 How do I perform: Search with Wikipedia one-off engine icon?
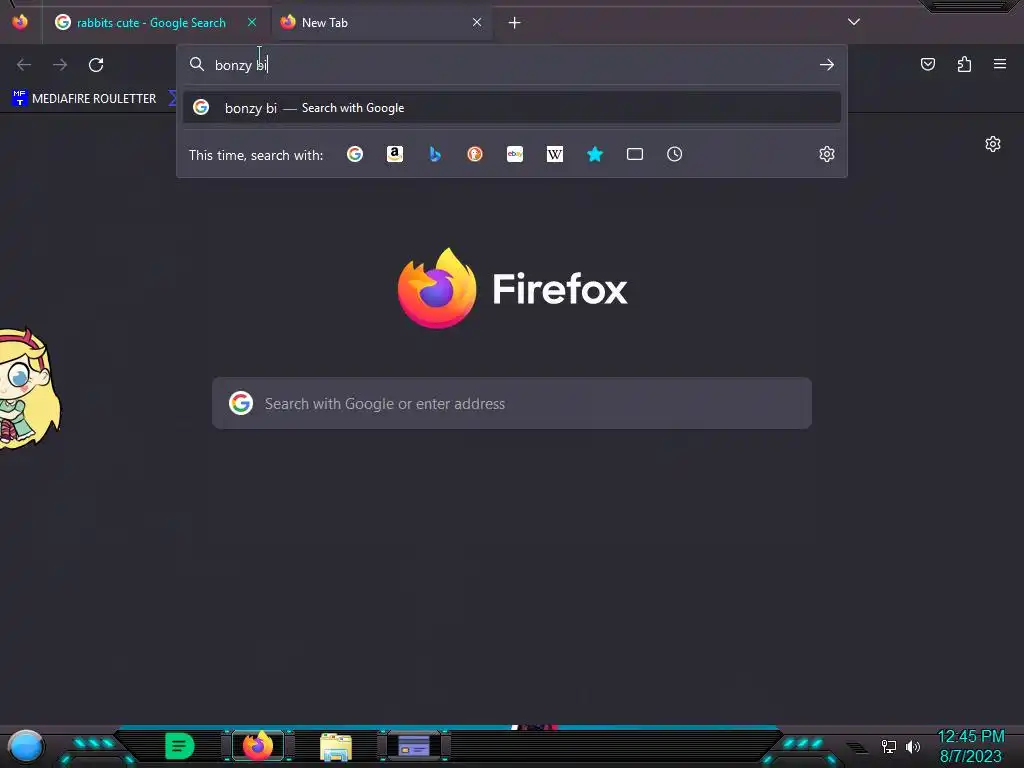[x=554, y=154]
